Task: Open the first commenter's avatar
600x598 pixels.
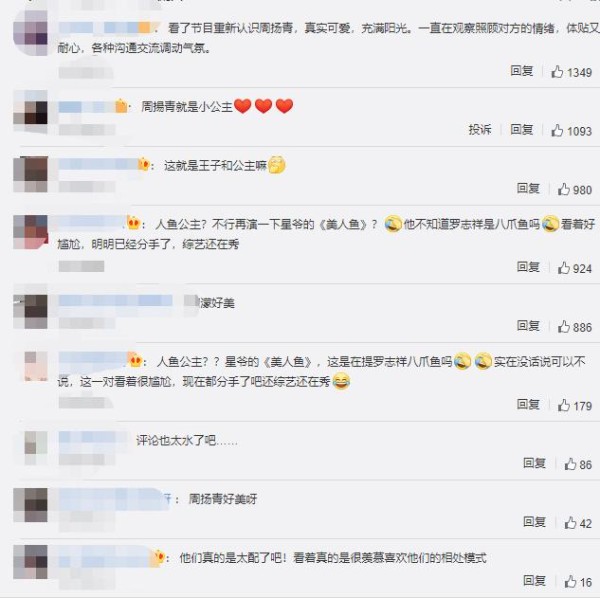Action: coord(31,33)
